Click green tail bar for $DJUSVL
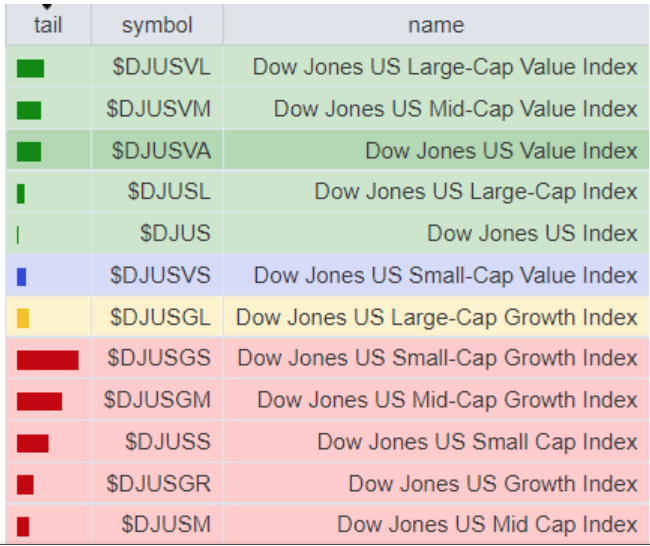The height and width of the screenshot is (546, 650). (30, 68)
